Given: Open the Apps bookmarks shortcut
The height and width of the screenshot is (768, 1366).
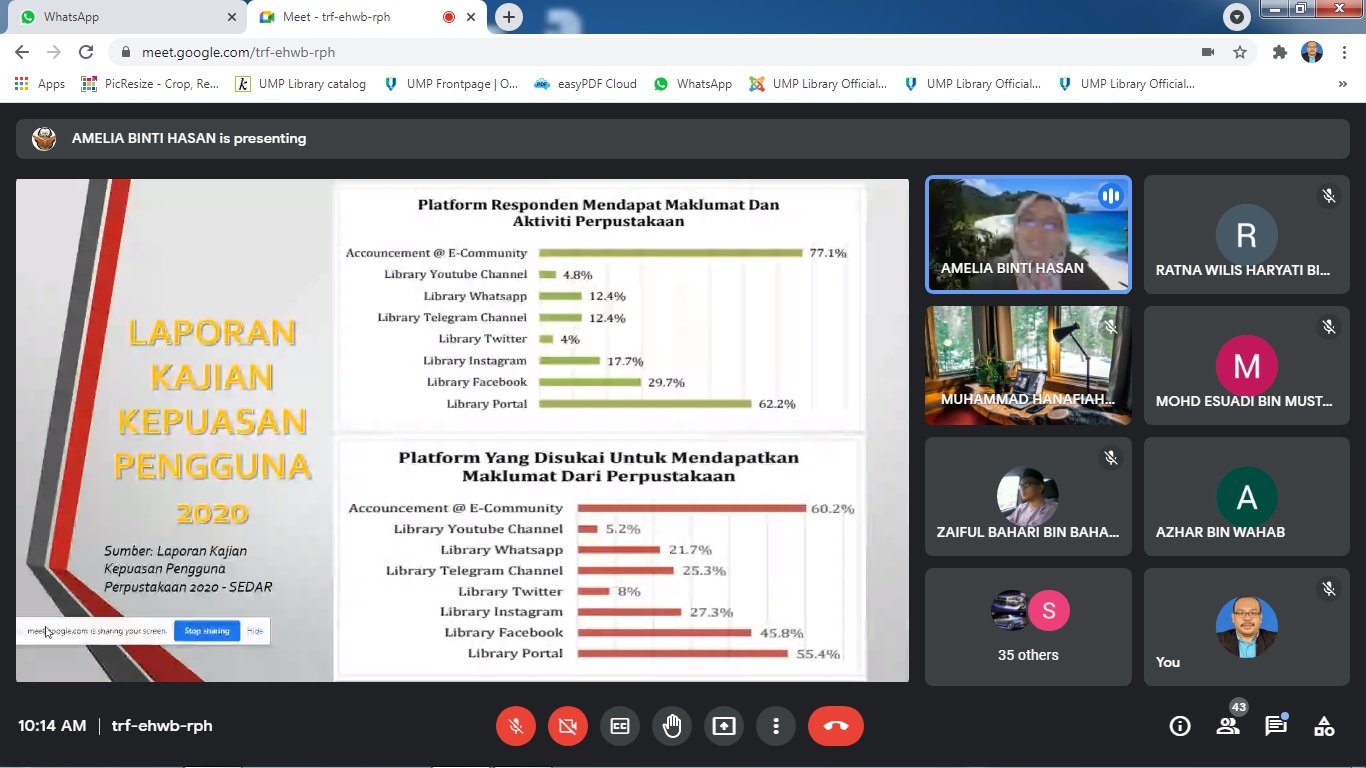Looking at the screenshot, I should (40, 84).
